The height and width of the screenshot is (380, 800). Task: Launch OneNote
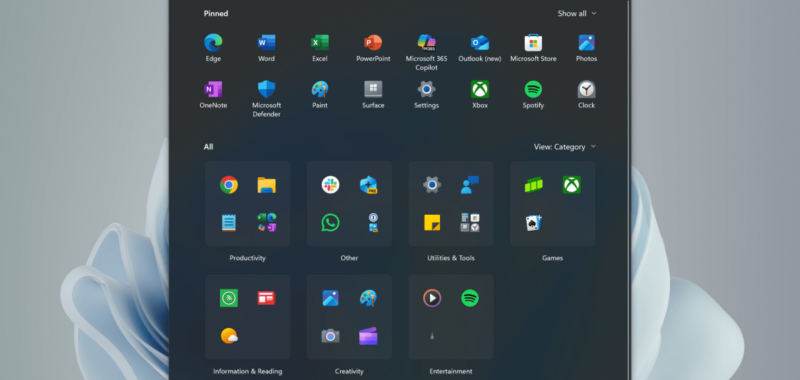213,89
